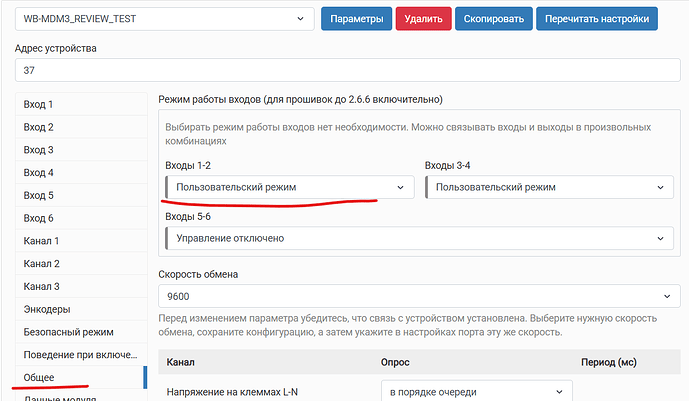The width and height of the screenshot is (689, 401).
Task: Switch to the Канал 1 tab
Action: click(81, 241)
